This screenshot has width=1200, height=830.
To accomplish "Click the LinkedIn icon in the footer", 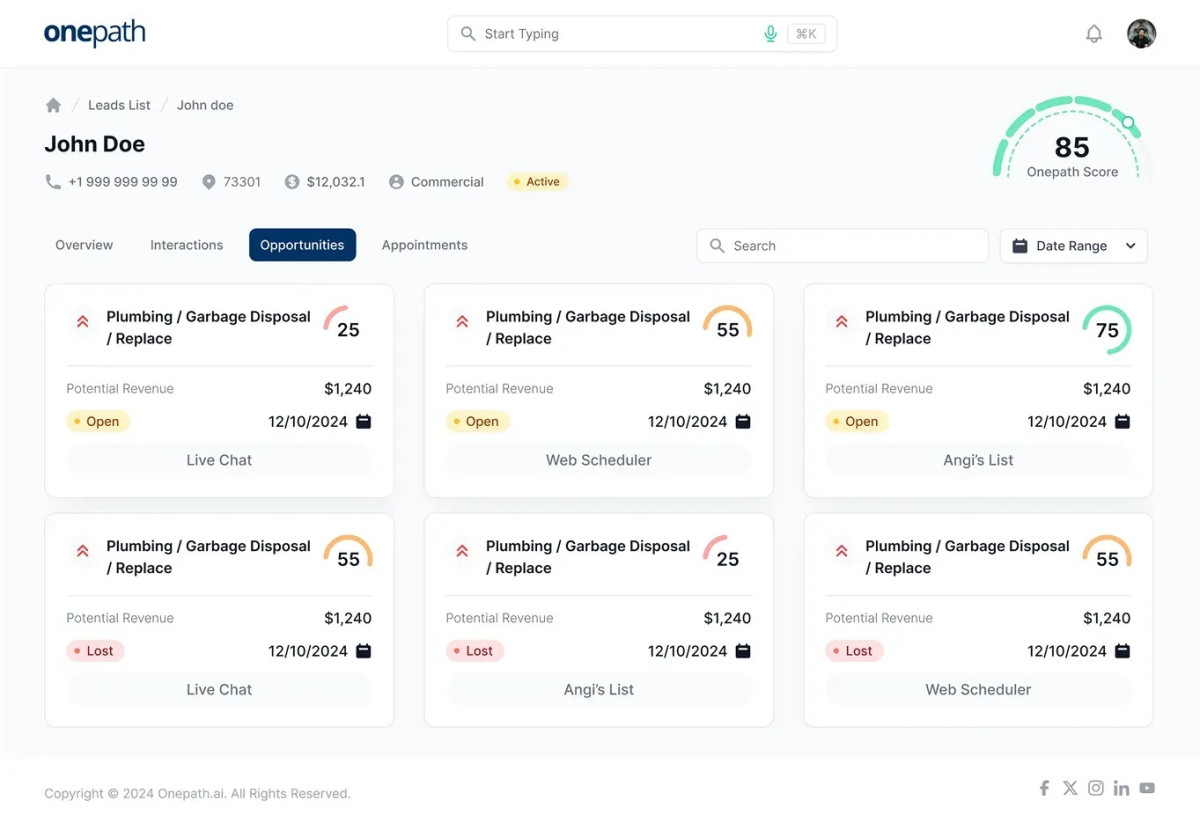I will pos(1121,788).
